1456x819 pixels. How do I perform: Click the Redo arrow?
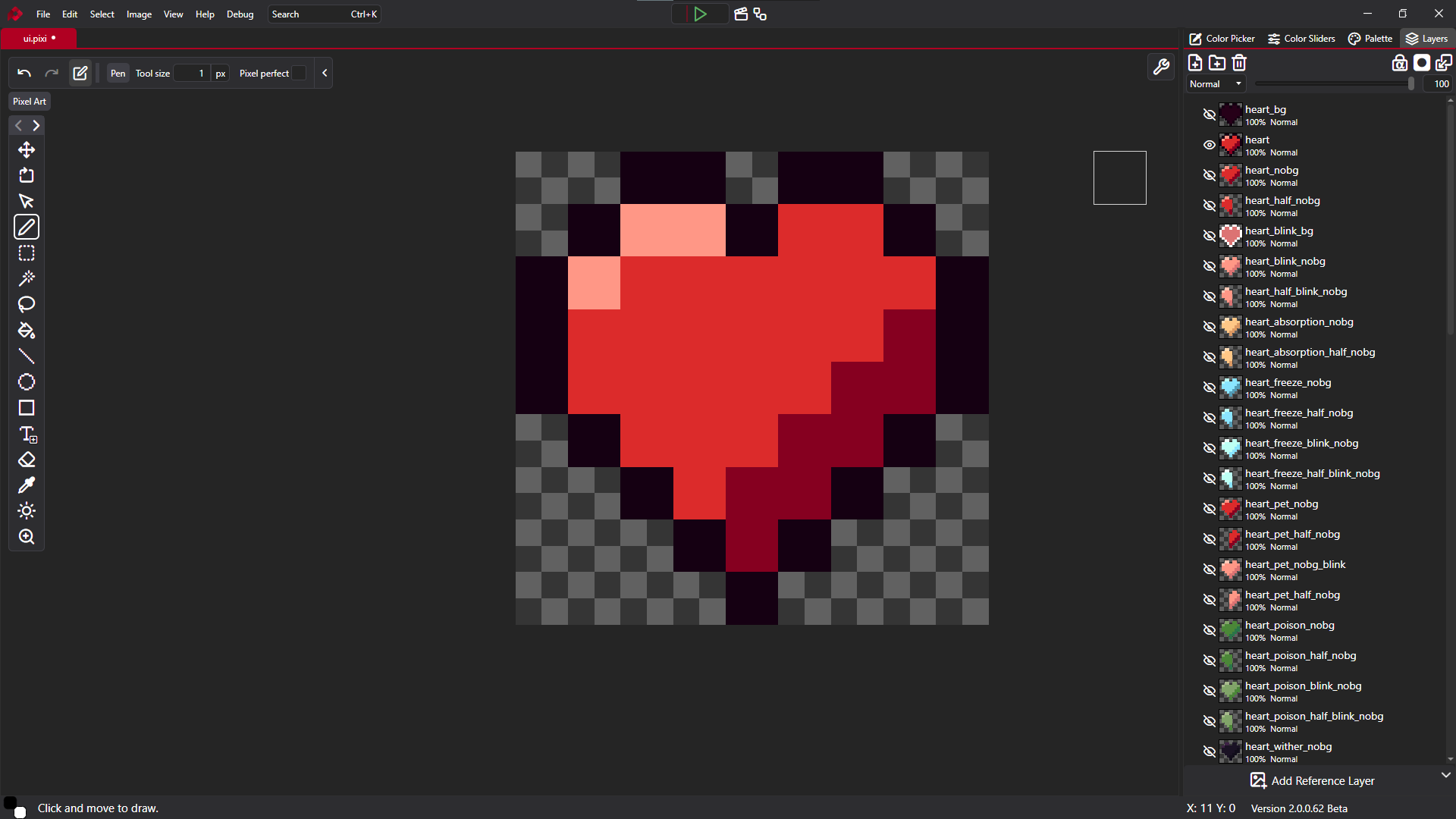click(x=52, y=74)
